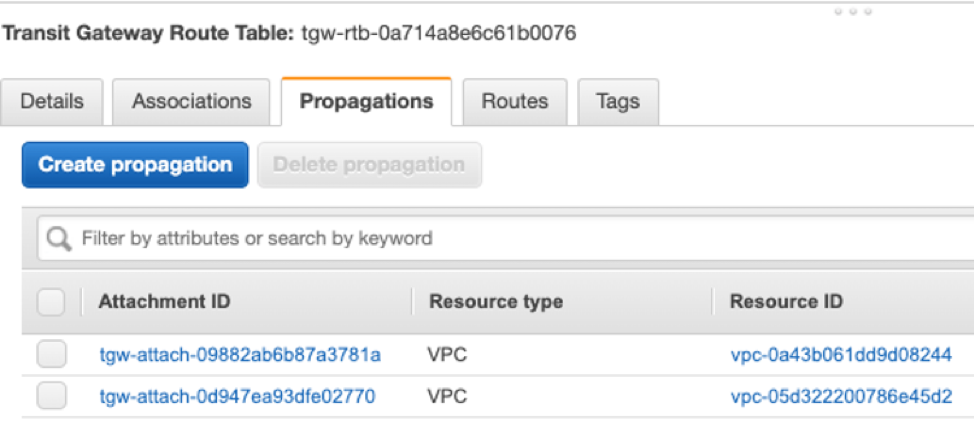Image resolution: width=974 pixels, height=424 pixels.
Task: Sort by the Attachment ID column header
Action: (x=164, y=302)
